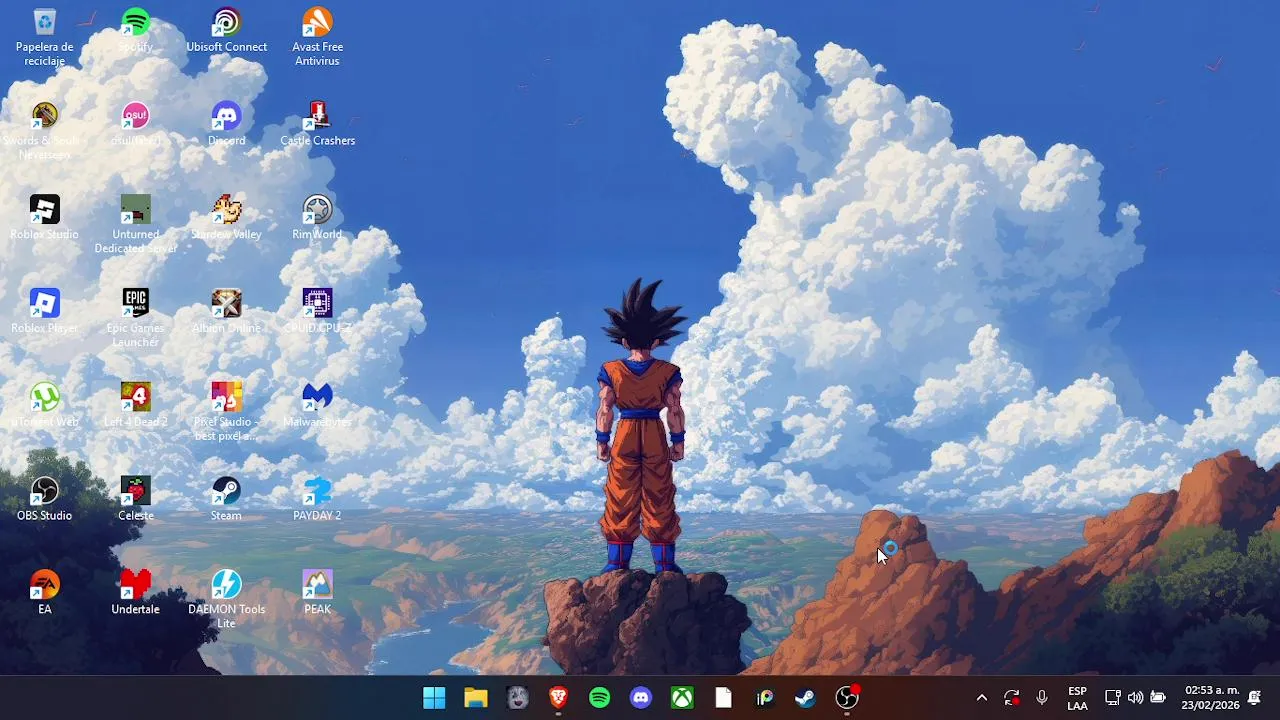
Task: Expand the hidden system tray icons chevron
Action: 982,698
